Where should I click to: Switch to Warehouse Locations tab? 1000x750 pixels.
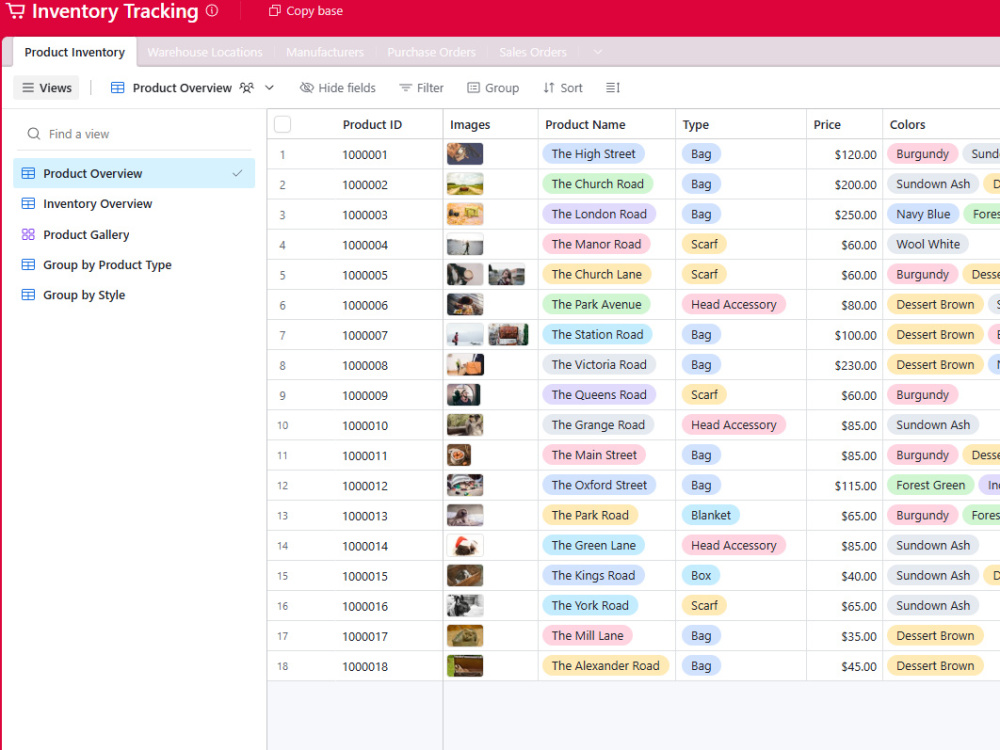[205, 52]
